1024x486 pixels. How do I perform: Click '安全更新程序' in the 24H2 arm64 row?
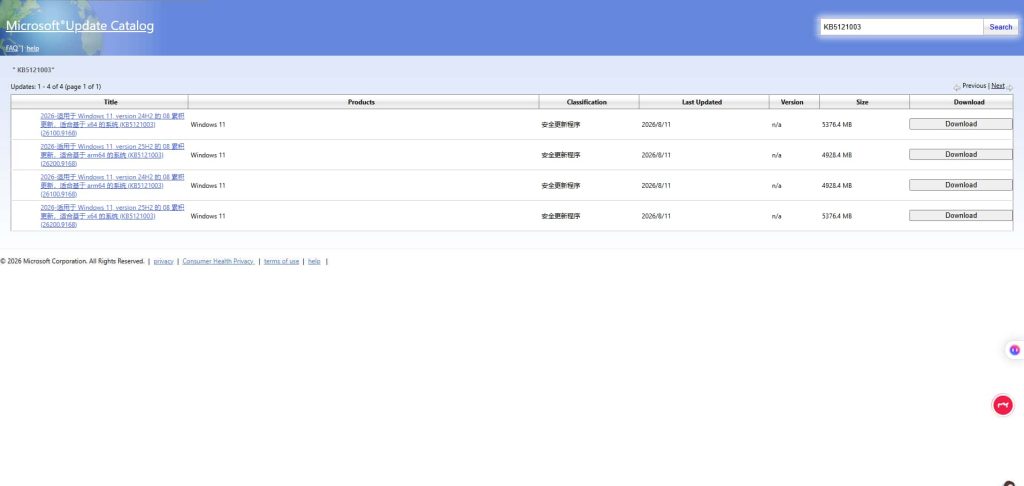point(560,186)
